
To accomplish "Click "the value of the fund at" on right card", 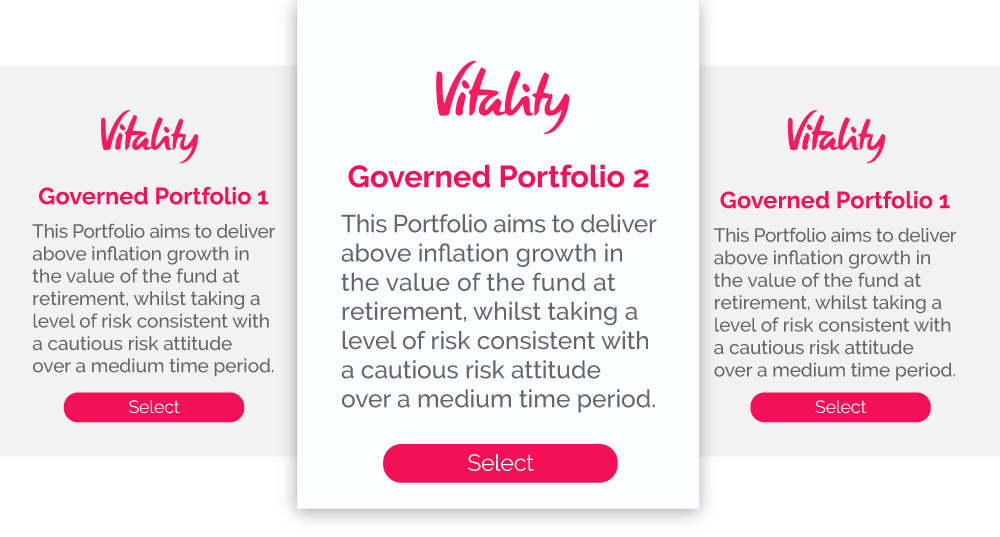I will click(x=817, y=281).
